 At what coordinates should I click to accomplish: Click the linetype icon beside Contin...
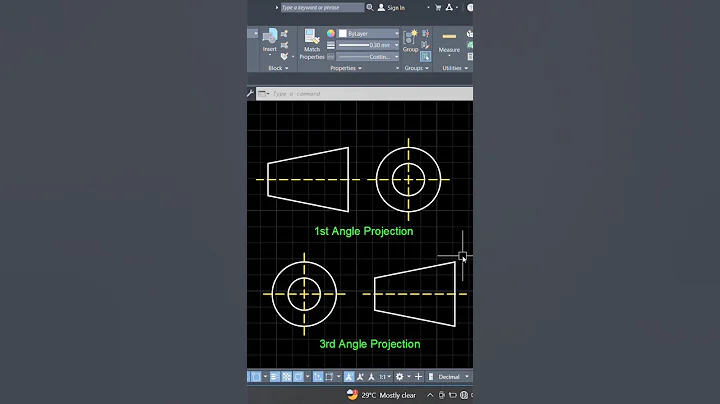tap(331, 56)
